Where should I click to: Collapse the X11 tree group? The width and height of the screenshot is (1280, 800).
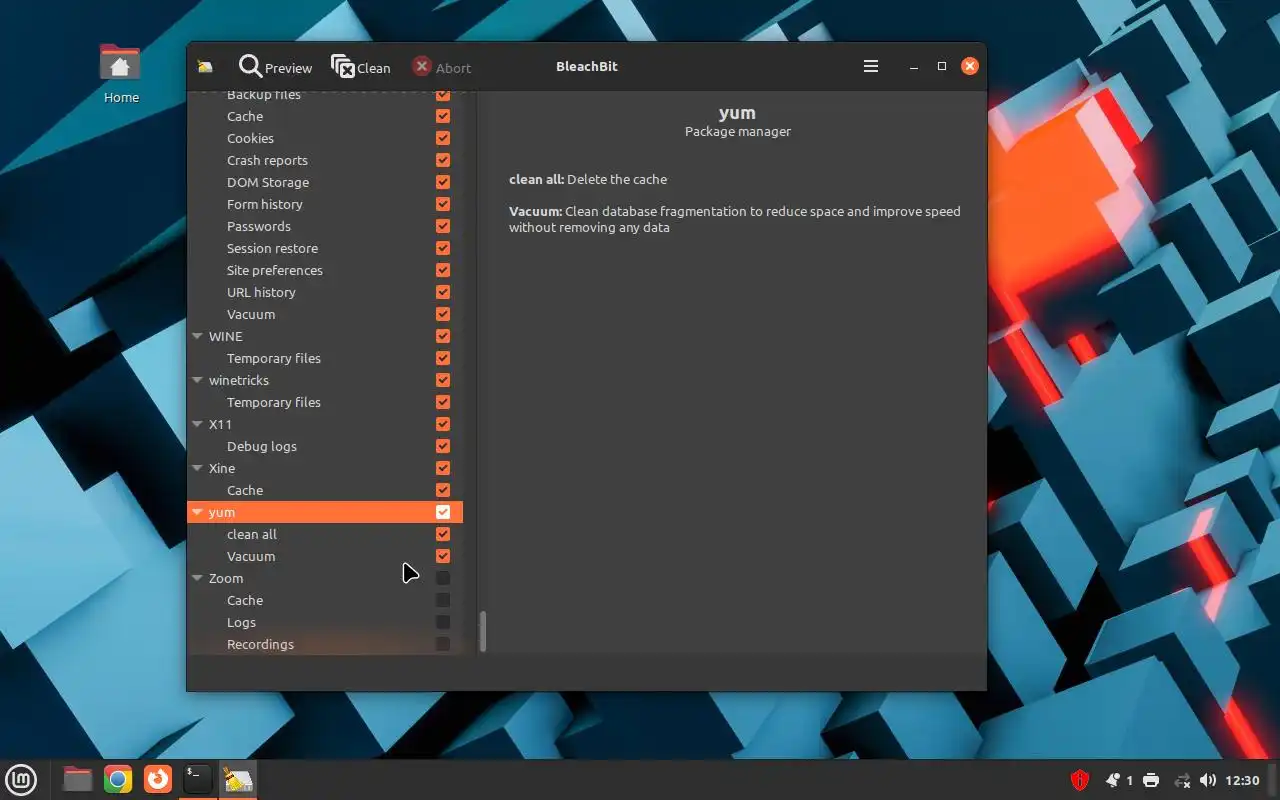click(197, 424)
